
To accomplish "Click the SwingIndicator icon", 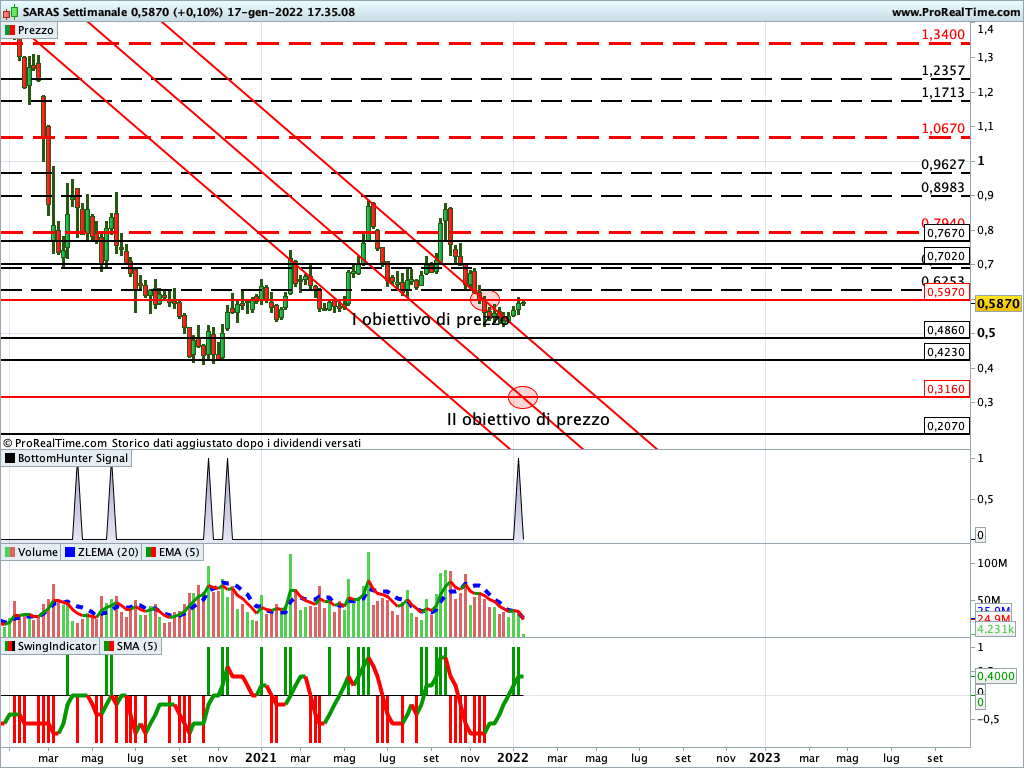I will 10,646.
